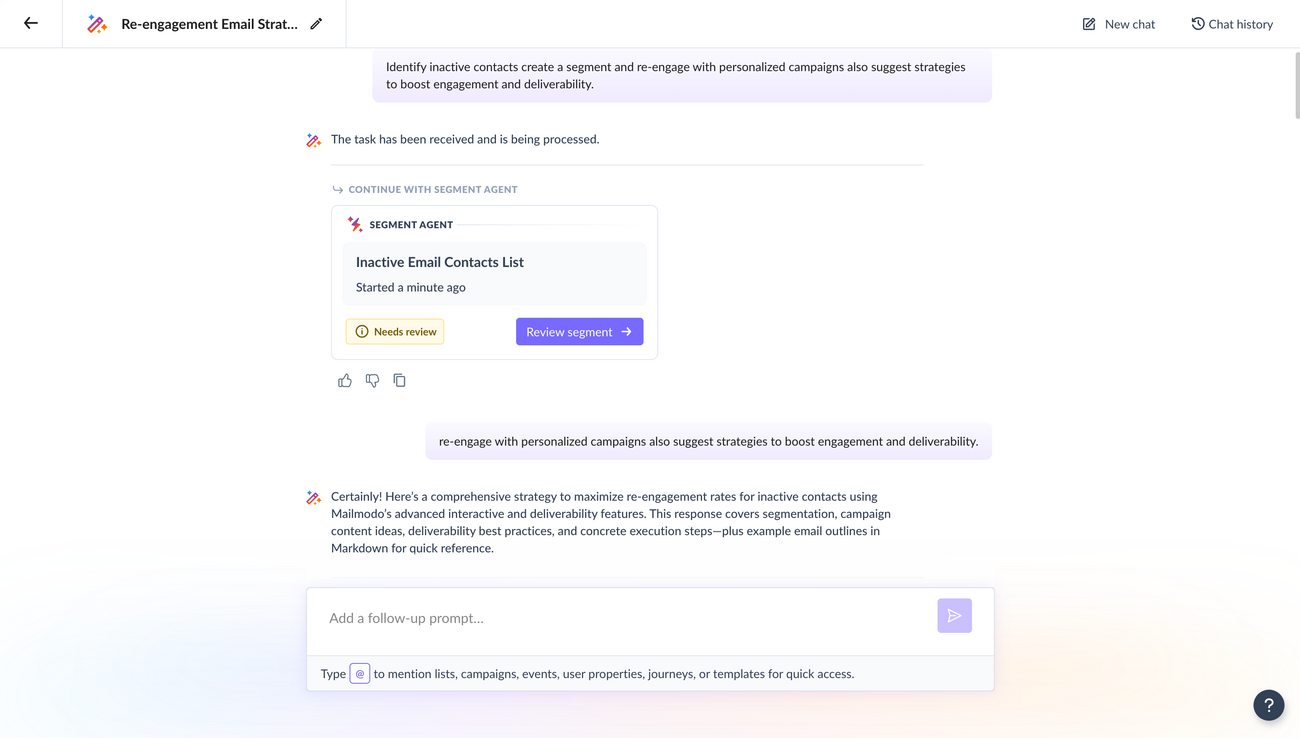Navigate back with the left arrow
The height and width of the screenshot is (738, 1300).
tap(28, 23)
